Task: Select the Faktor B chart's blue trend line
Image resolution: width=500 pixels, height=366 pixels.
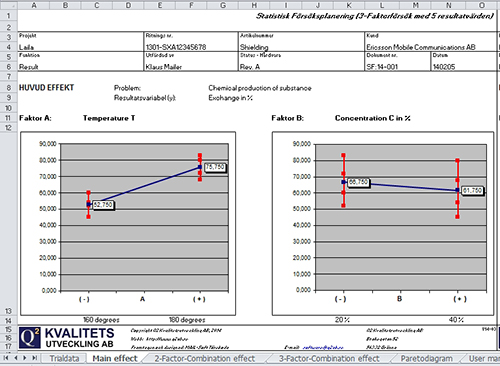Action: click(x=400, y=186)
